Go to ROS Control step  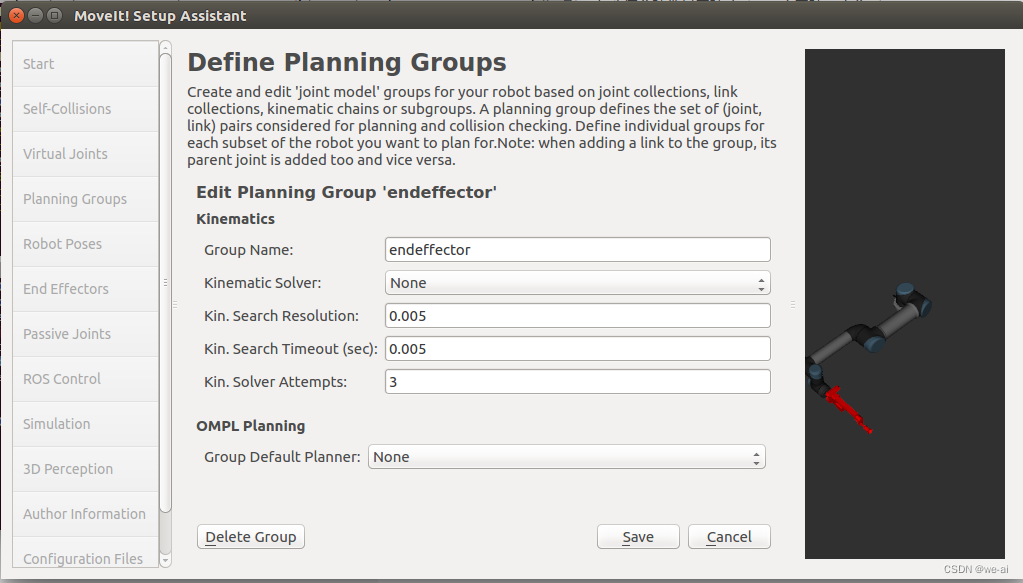(85, 379)
